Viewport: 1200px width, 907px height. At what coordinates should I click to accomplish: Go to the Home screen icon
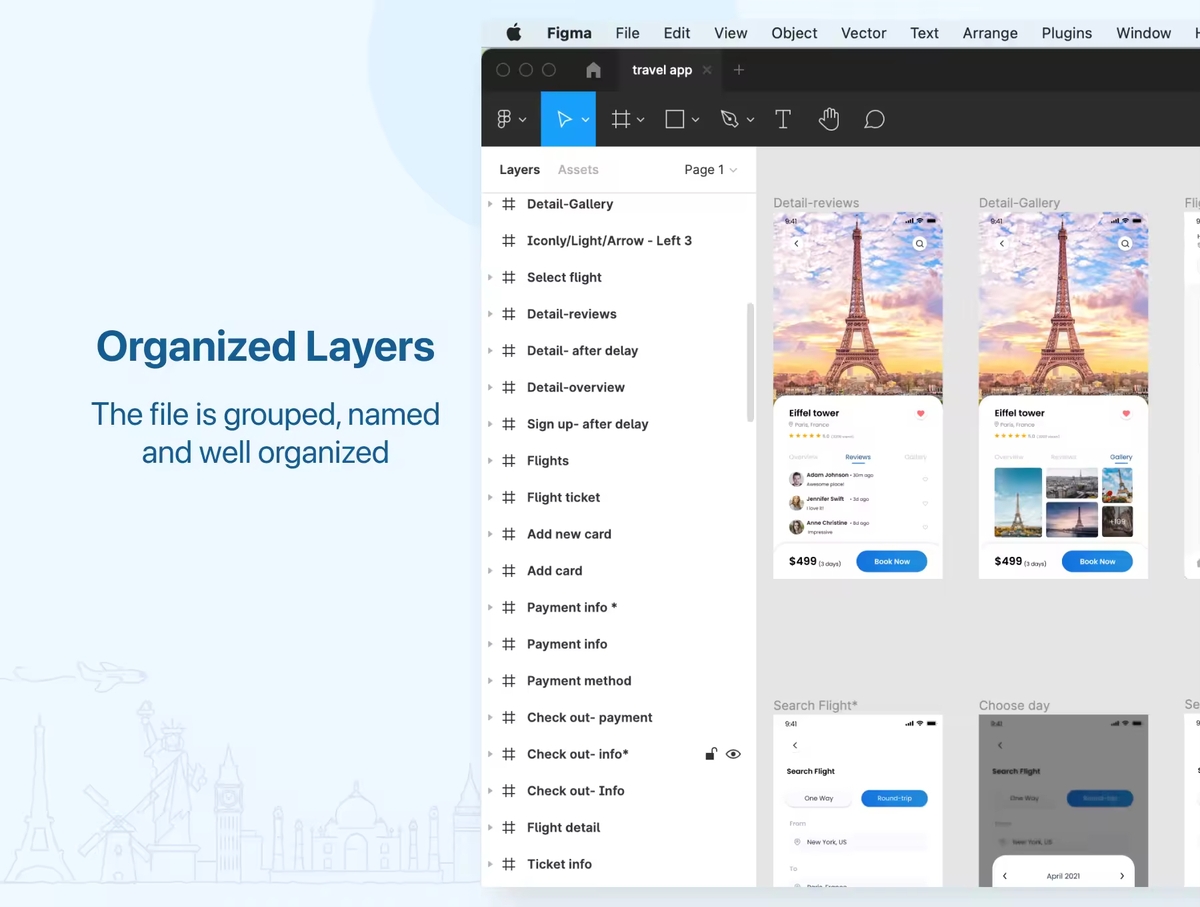click(593, 70)
